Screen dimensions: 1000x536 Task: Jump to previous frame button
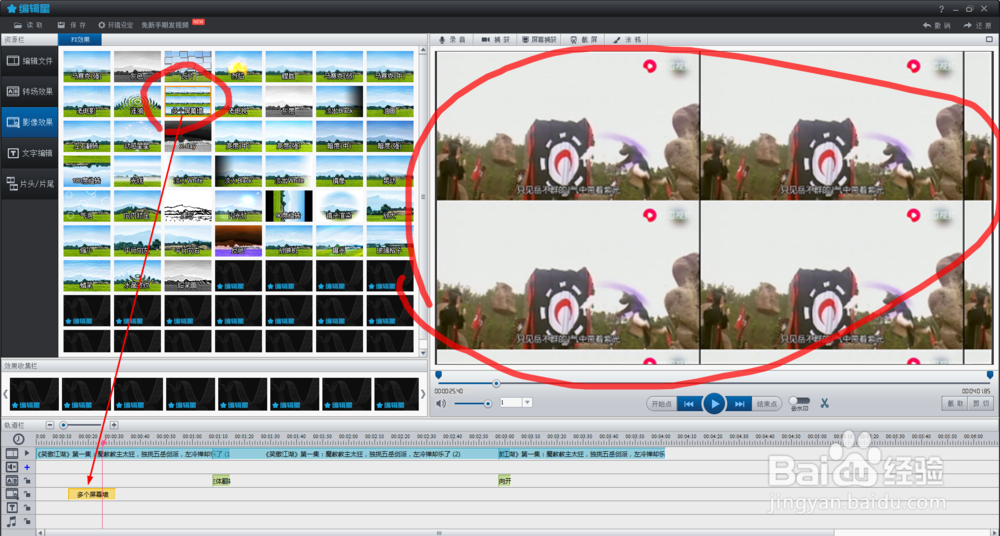tap(689, 404)
